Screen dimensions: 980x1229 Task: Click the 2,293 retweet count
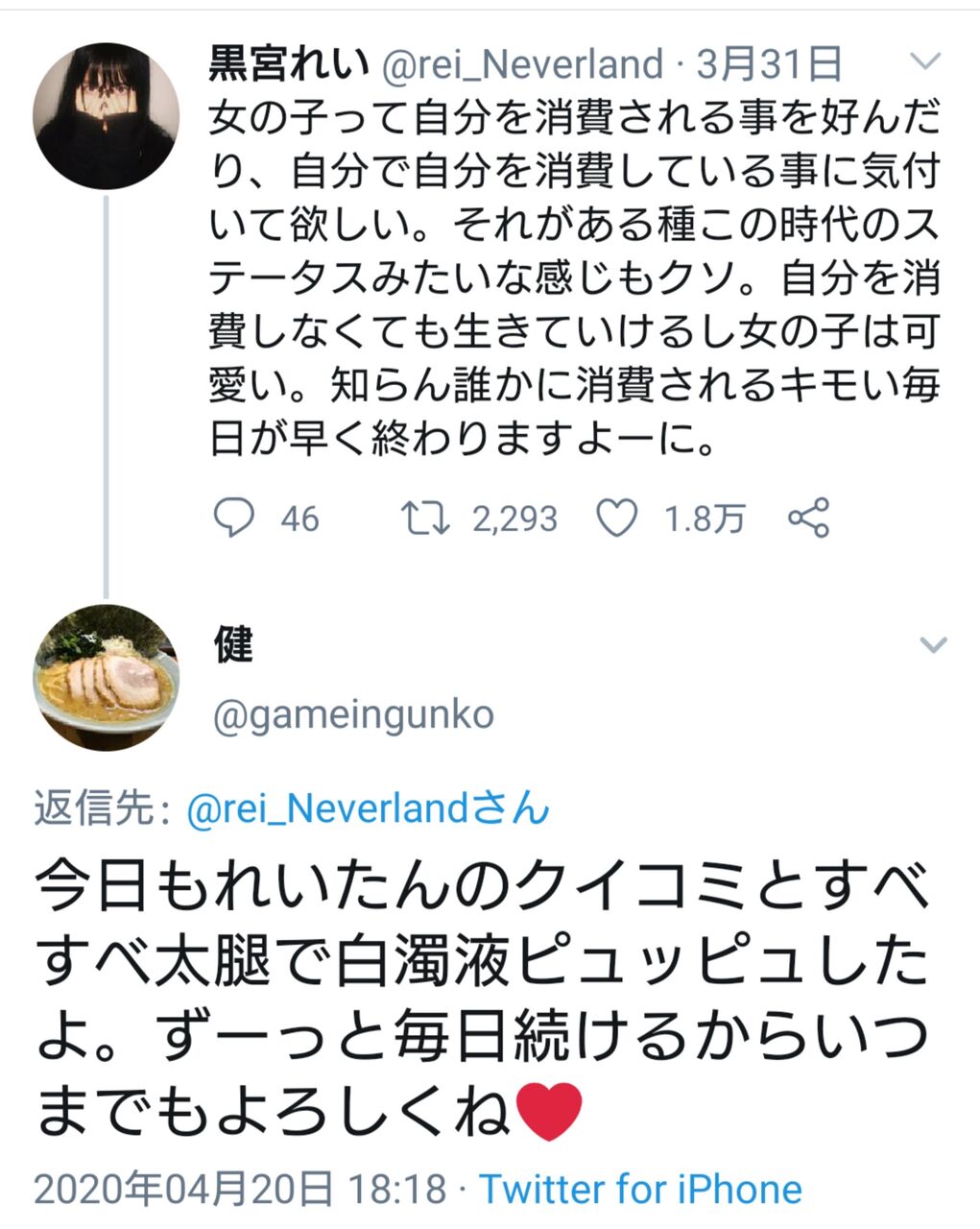coord(514,519)
